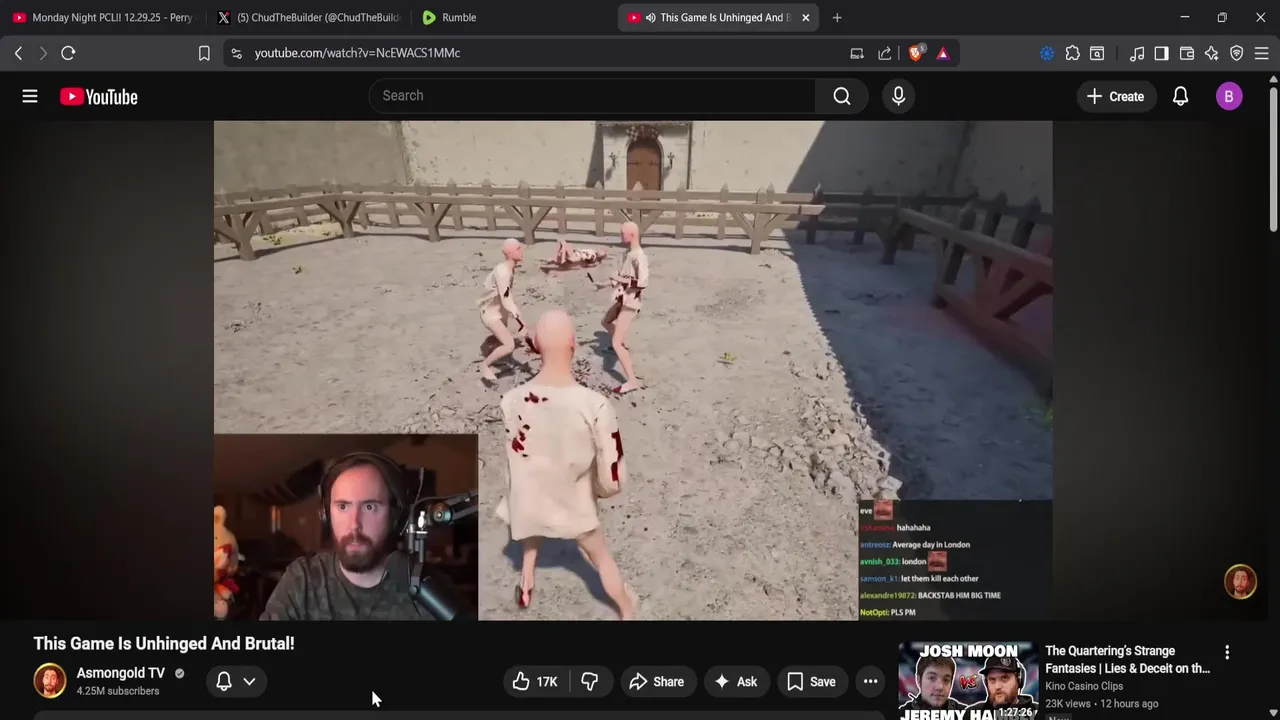Open Brave playlist music note icon
Viewport: 1280px width, 720px height.
click(x=1137, y=53)
